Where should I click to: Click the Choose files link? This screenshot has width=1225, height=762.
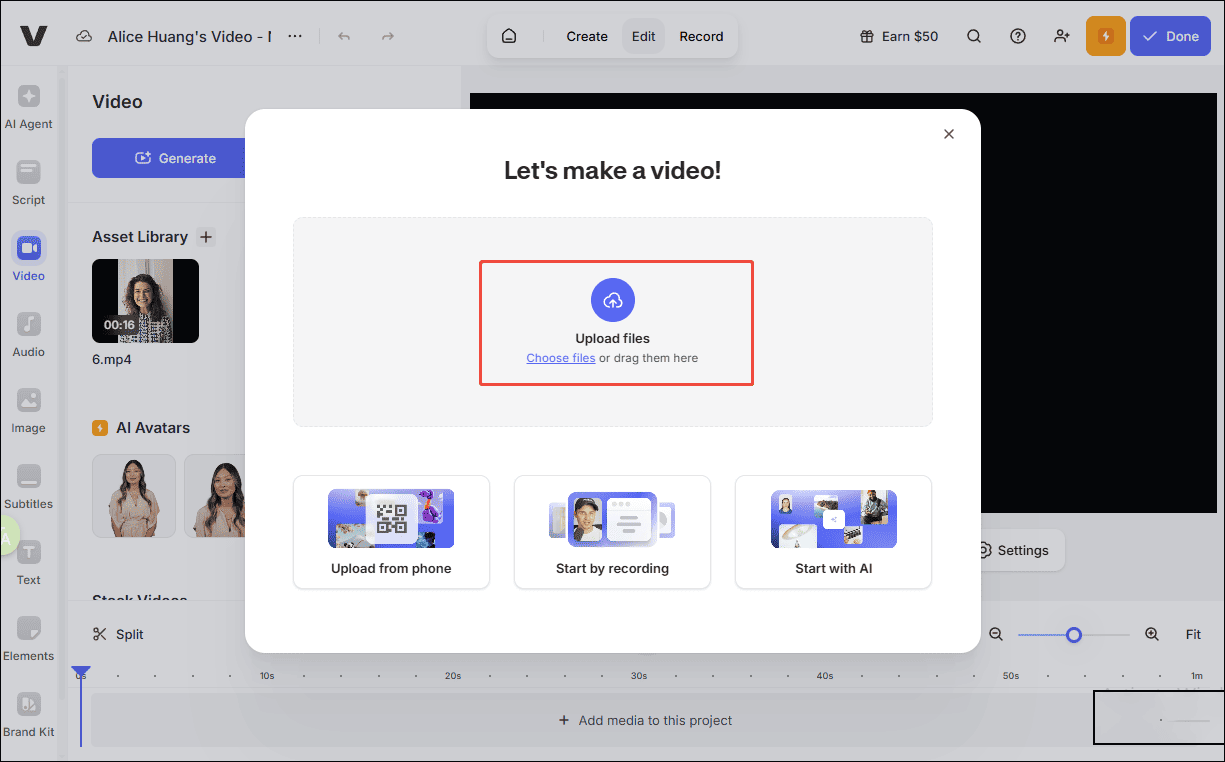coord(561,357)
